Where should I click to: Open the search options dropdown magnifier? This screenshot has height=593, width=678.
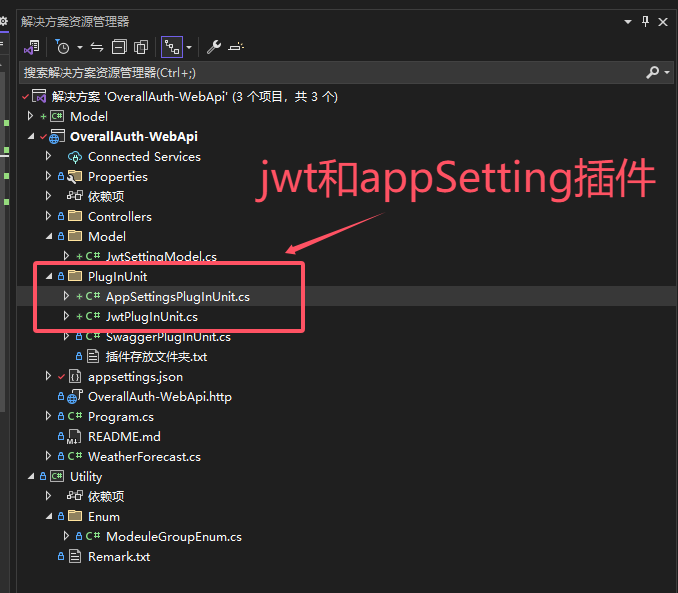pos(655,72)
